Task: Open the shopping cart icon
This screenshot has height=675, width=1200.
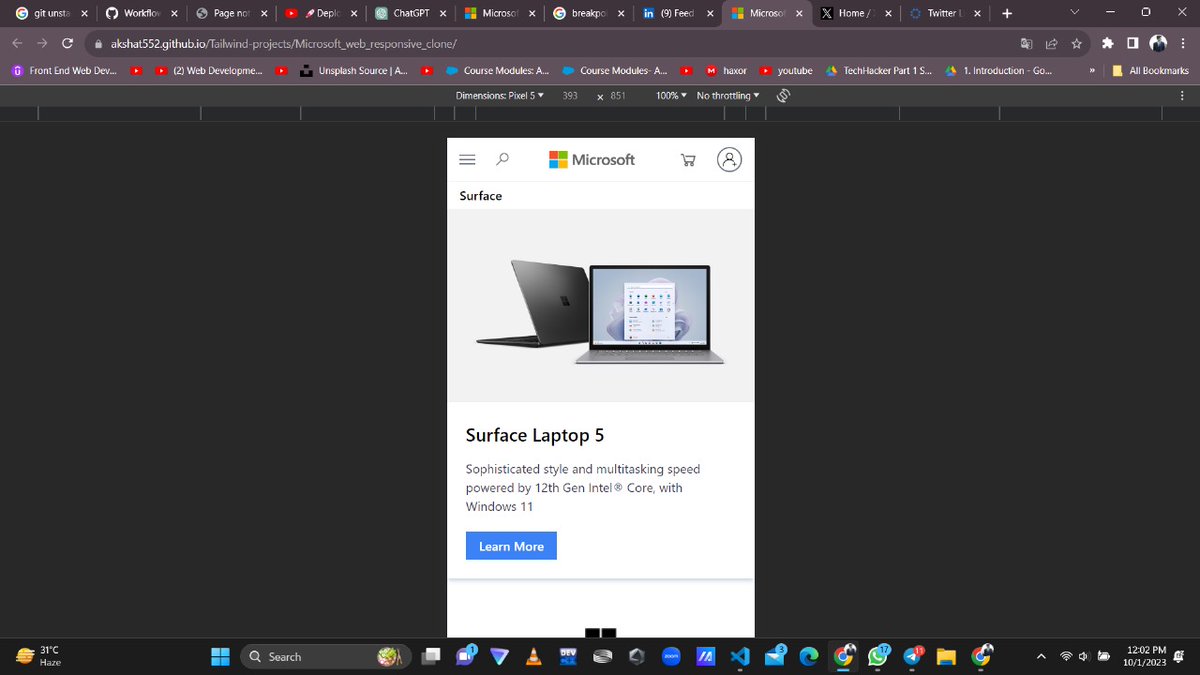Action: 687,159
